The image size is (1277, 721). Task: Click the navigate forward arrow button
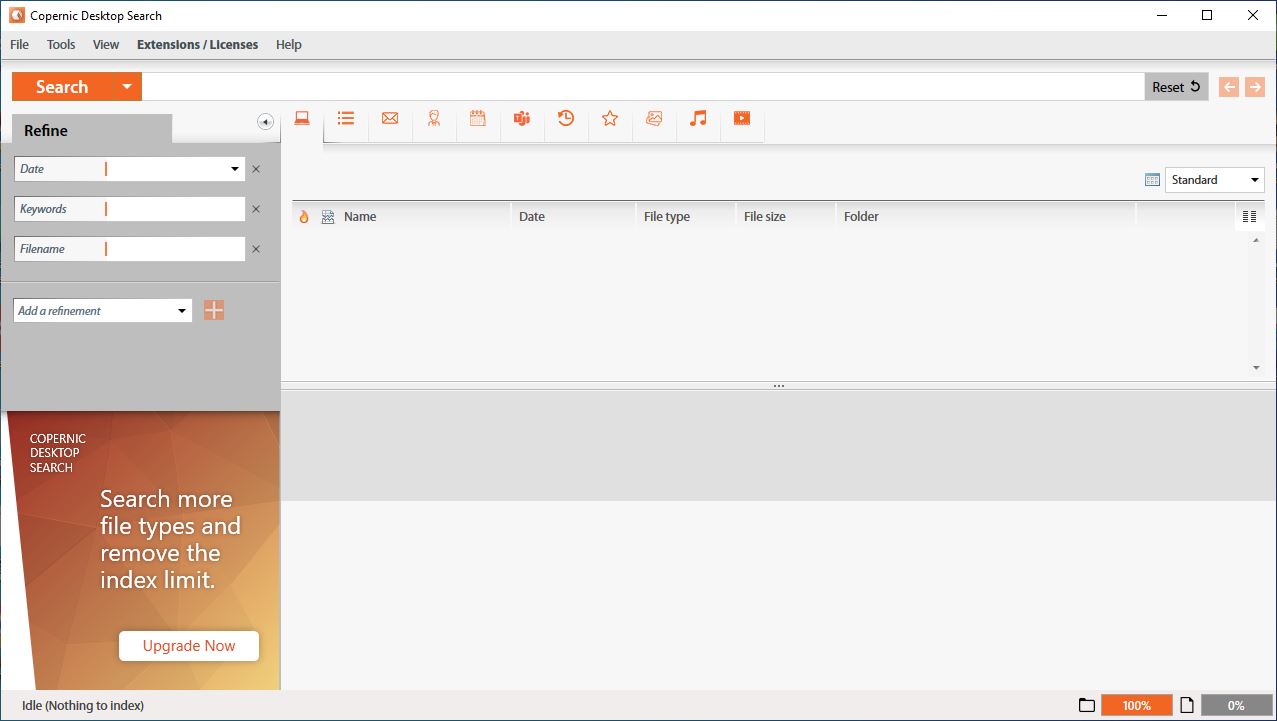click(1255, 87)
